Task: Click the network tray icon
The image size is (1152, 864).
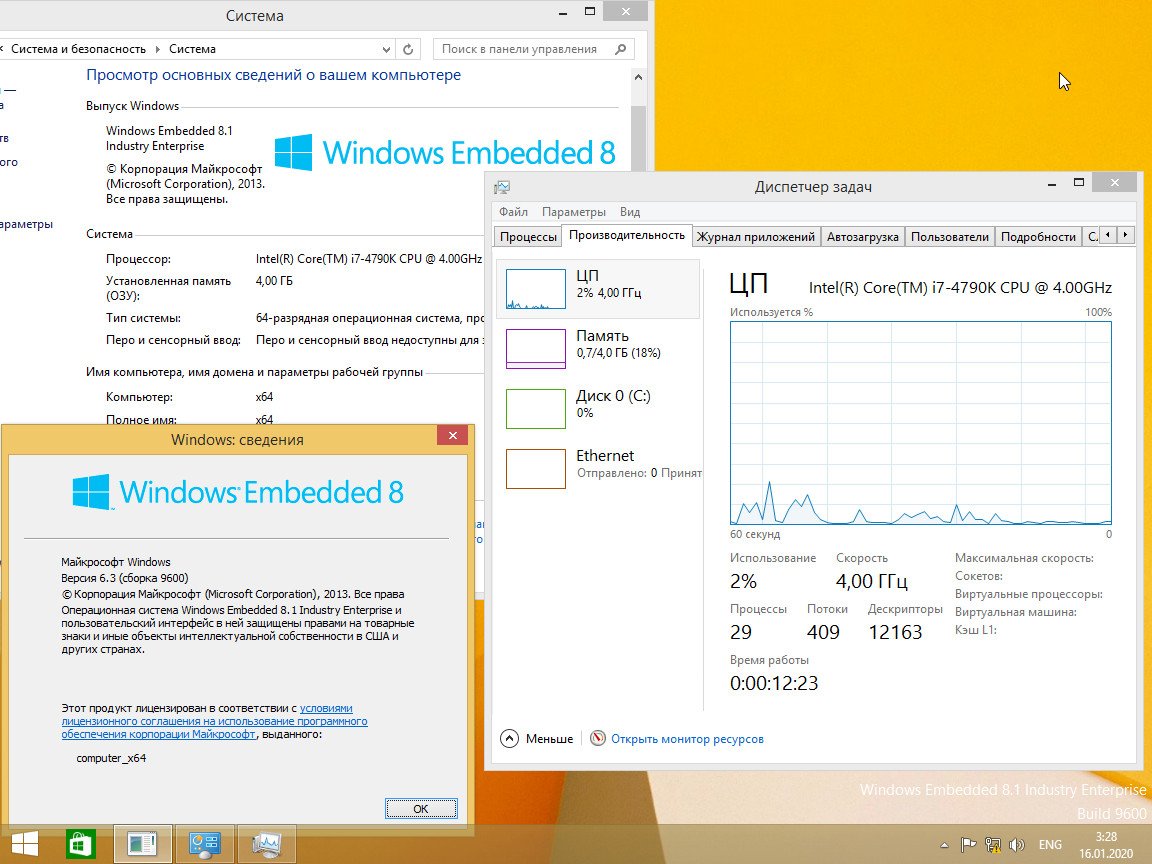Action: tap(993, 844)
